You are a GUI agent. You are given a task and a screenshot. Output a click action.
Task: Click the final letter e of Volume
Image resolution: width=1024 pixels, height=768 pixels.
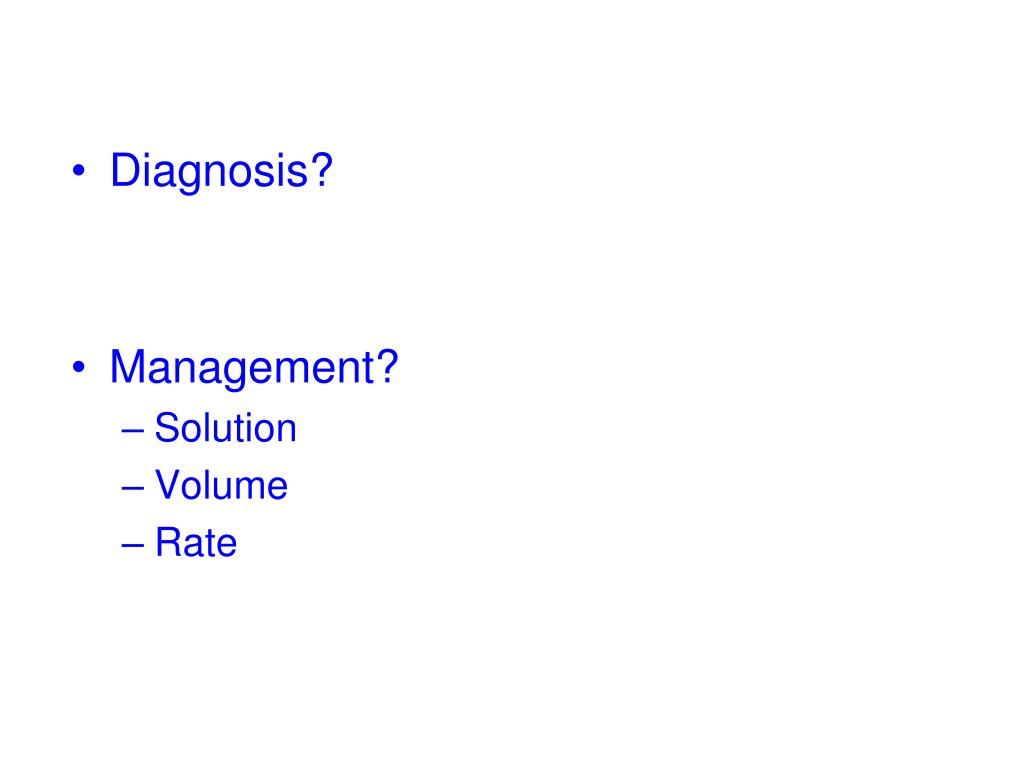(x=278, y=490)
